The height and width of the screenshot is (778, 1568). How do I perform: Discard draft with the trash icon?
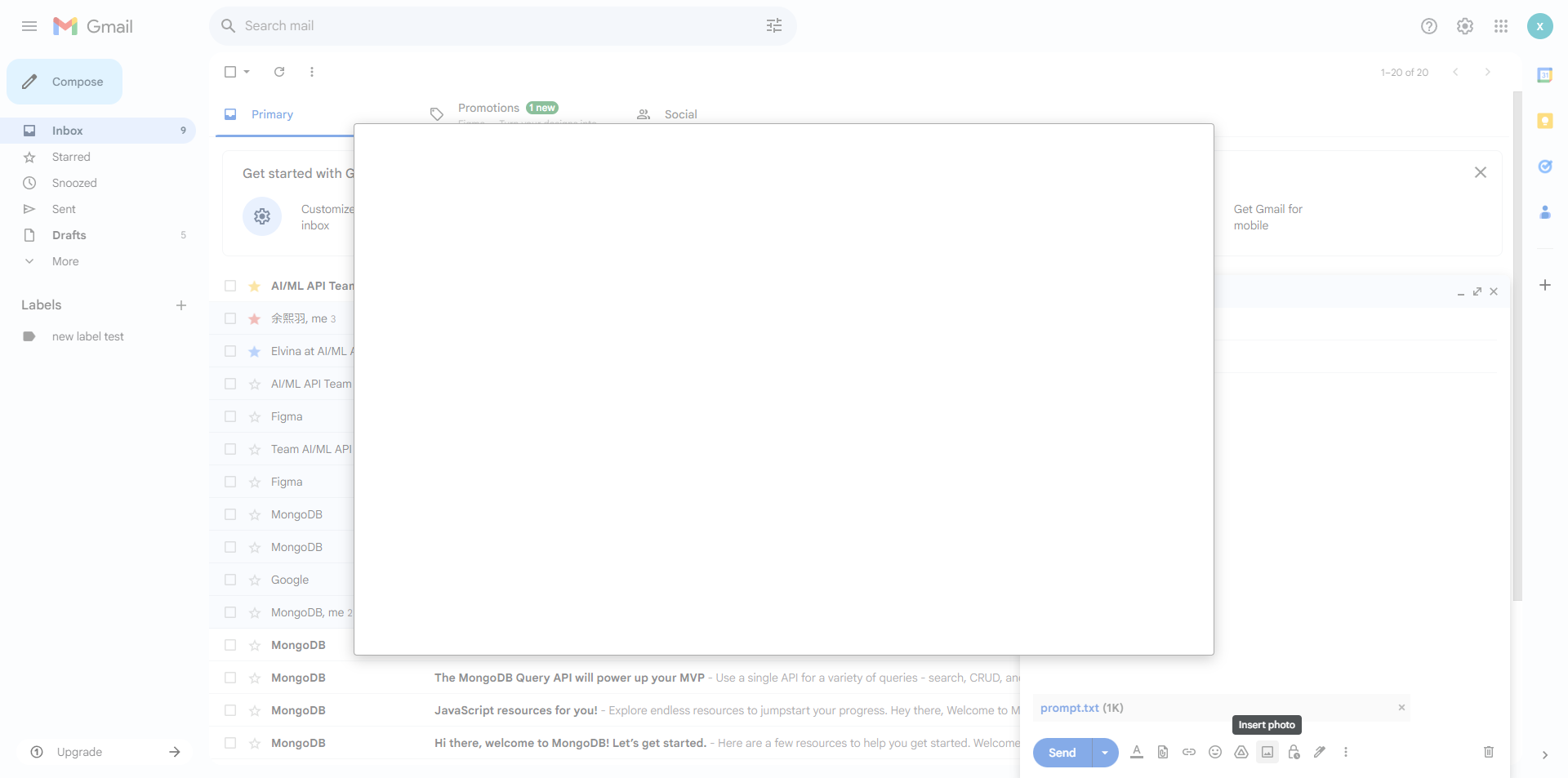tap(1489, 752)
